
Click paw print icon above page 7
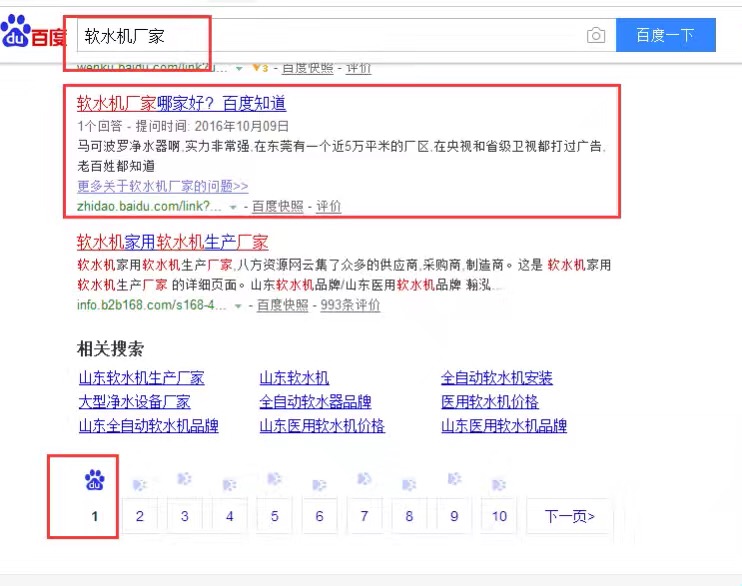point(364,479)
